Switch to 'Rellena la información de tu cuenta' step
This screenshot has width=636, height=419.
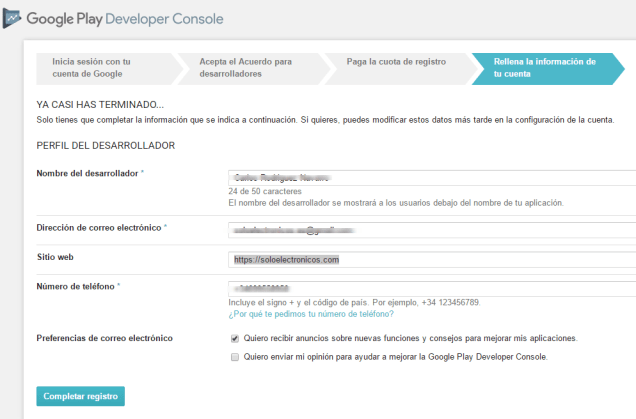coord(544,67)
